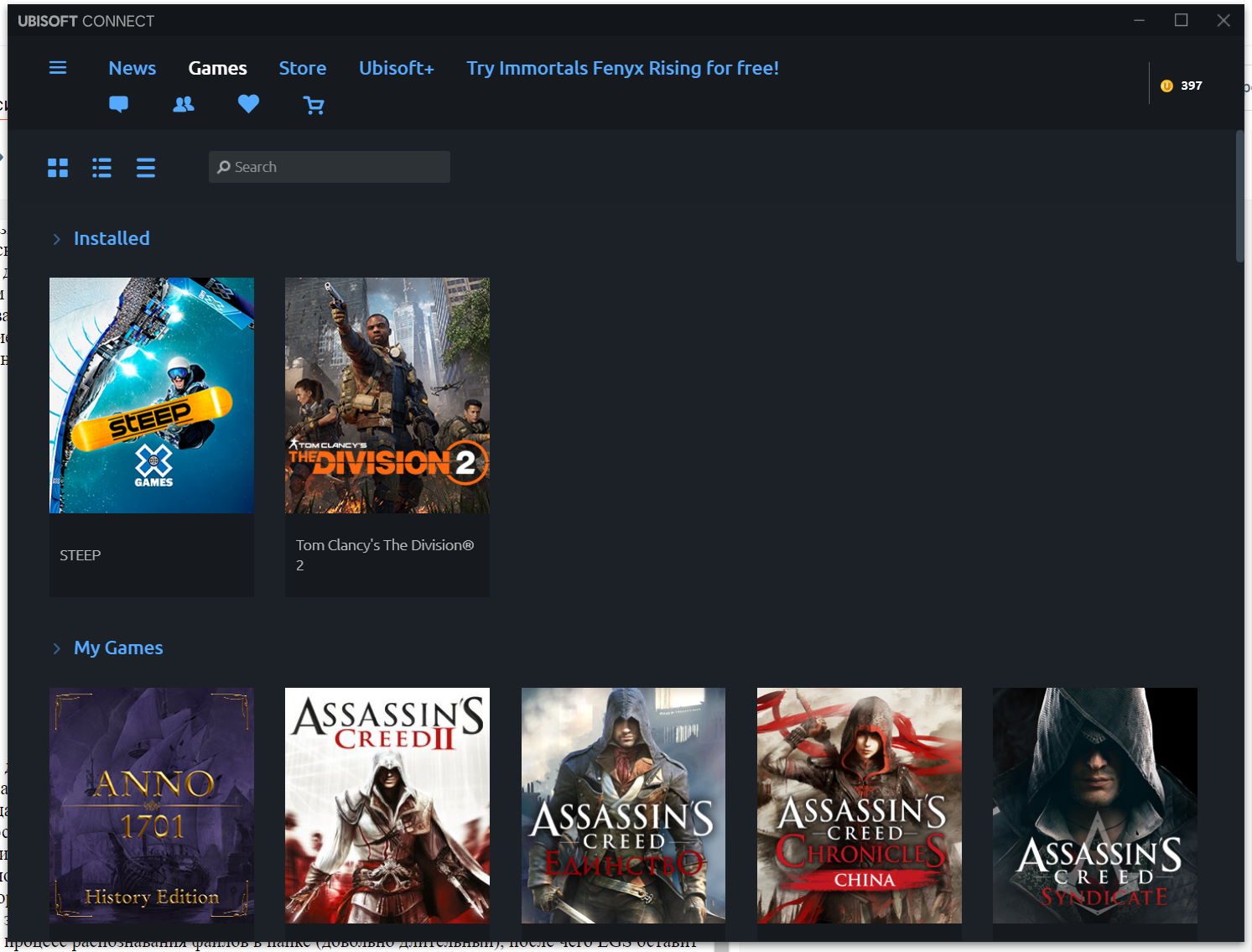This screenshot has height=952, width=1252.
Task: Maximize the Ubisoft Connect window
Action: click(1181, 20)
